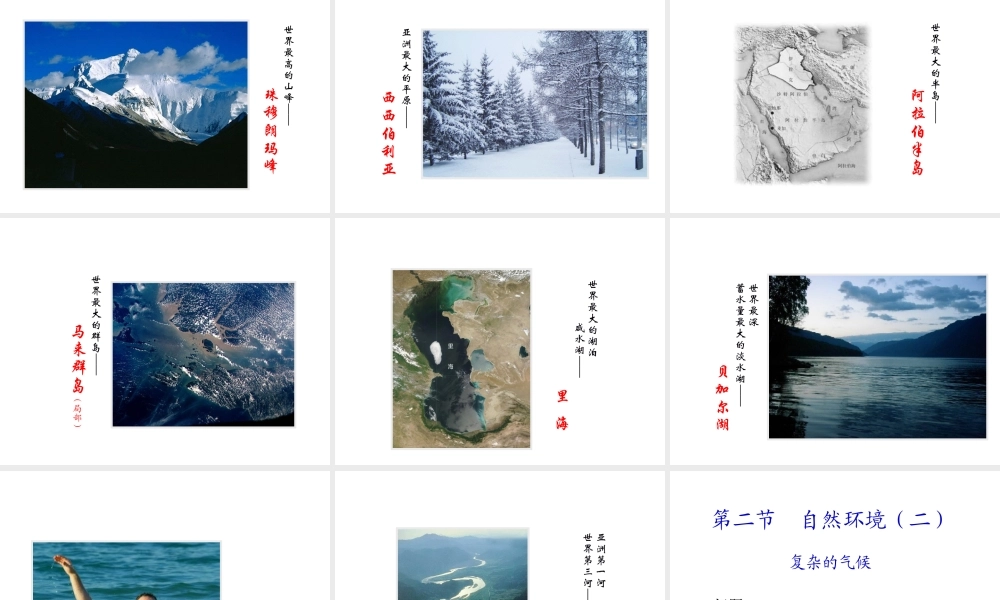Image resolution: width=1000 pixels, height=600 pixels.
Task: Select the caption 亚洲第一河 世界第三河
Action: 594,560
